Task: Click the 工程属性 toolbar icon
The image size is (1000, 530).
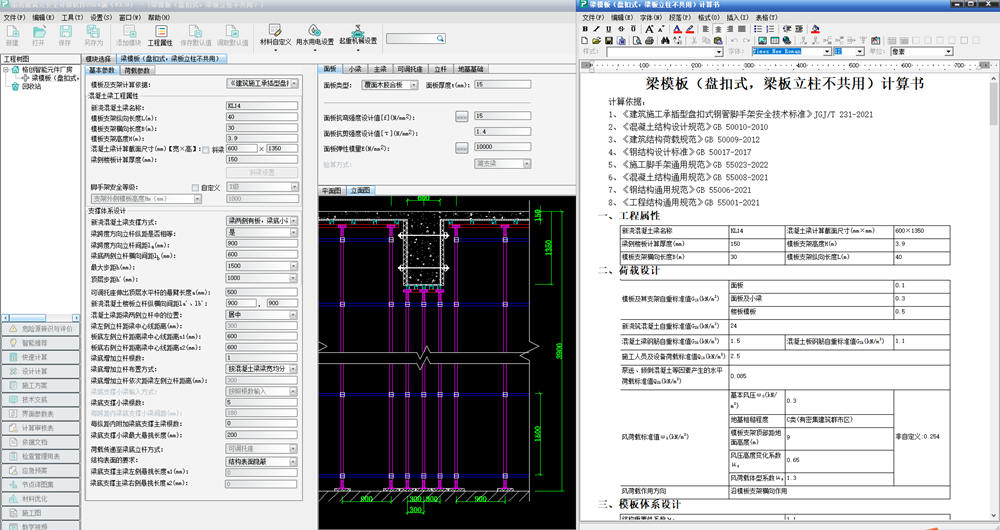Action: coord(160,37)
